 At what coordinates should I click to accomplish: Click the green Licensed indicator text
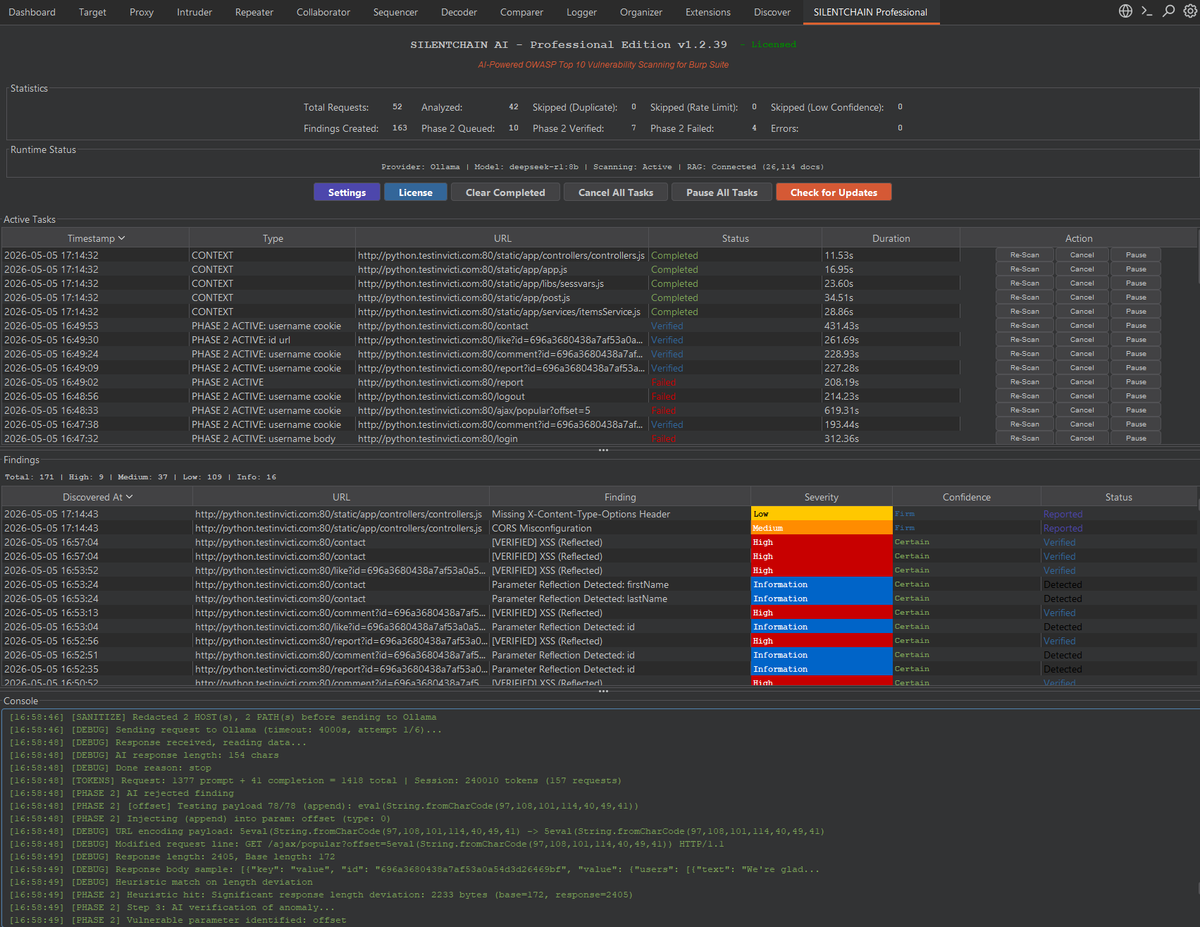click(767, 45)
